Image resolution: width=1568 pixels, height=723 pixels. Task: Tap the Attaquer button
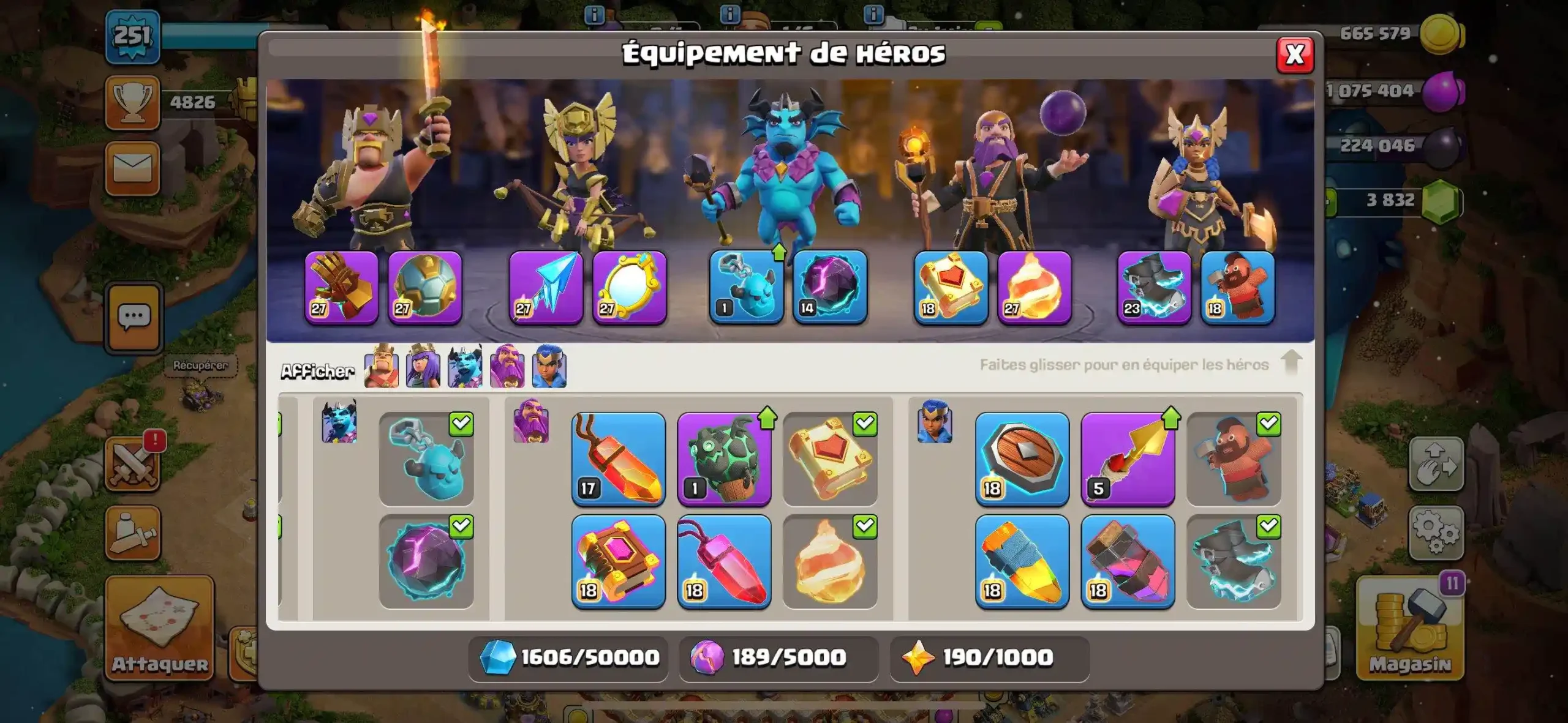point(160,628)
